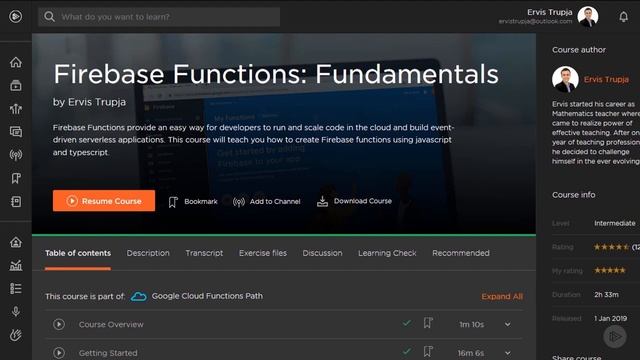Click the Intermediate level value
This screenshot has height=360, width=640.
(615, 223)
